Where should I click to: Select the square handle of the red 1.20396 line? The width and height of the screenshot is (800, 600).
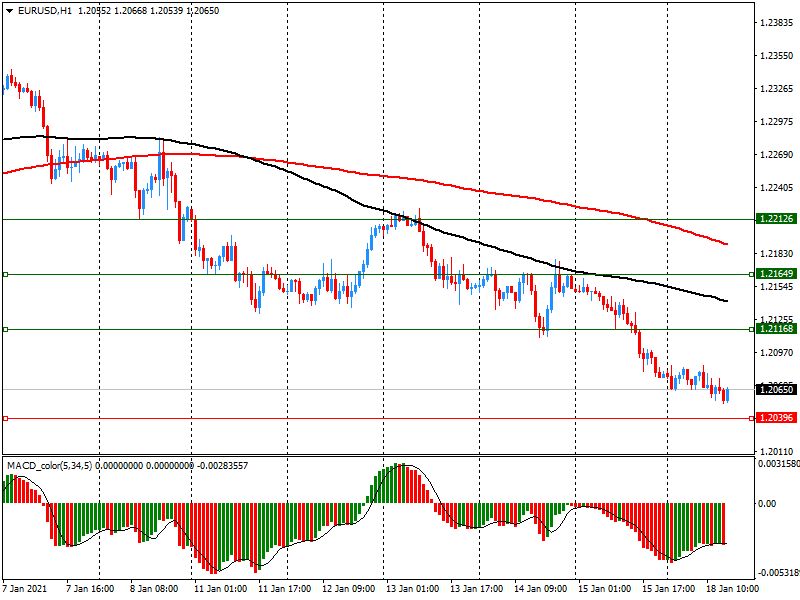[x=5, y=418]
